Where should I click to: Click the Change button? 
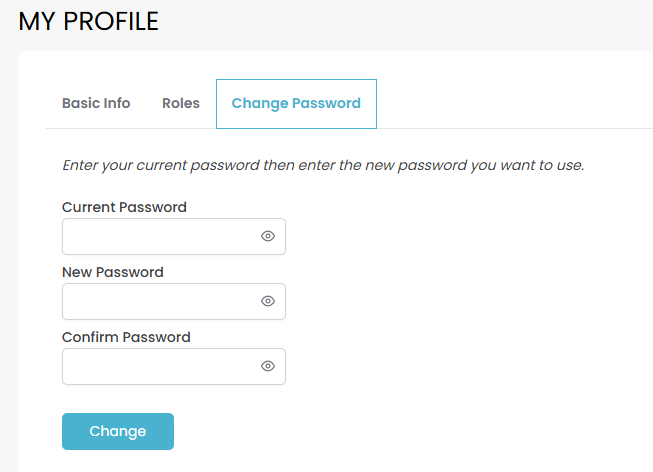pos(118,431)
